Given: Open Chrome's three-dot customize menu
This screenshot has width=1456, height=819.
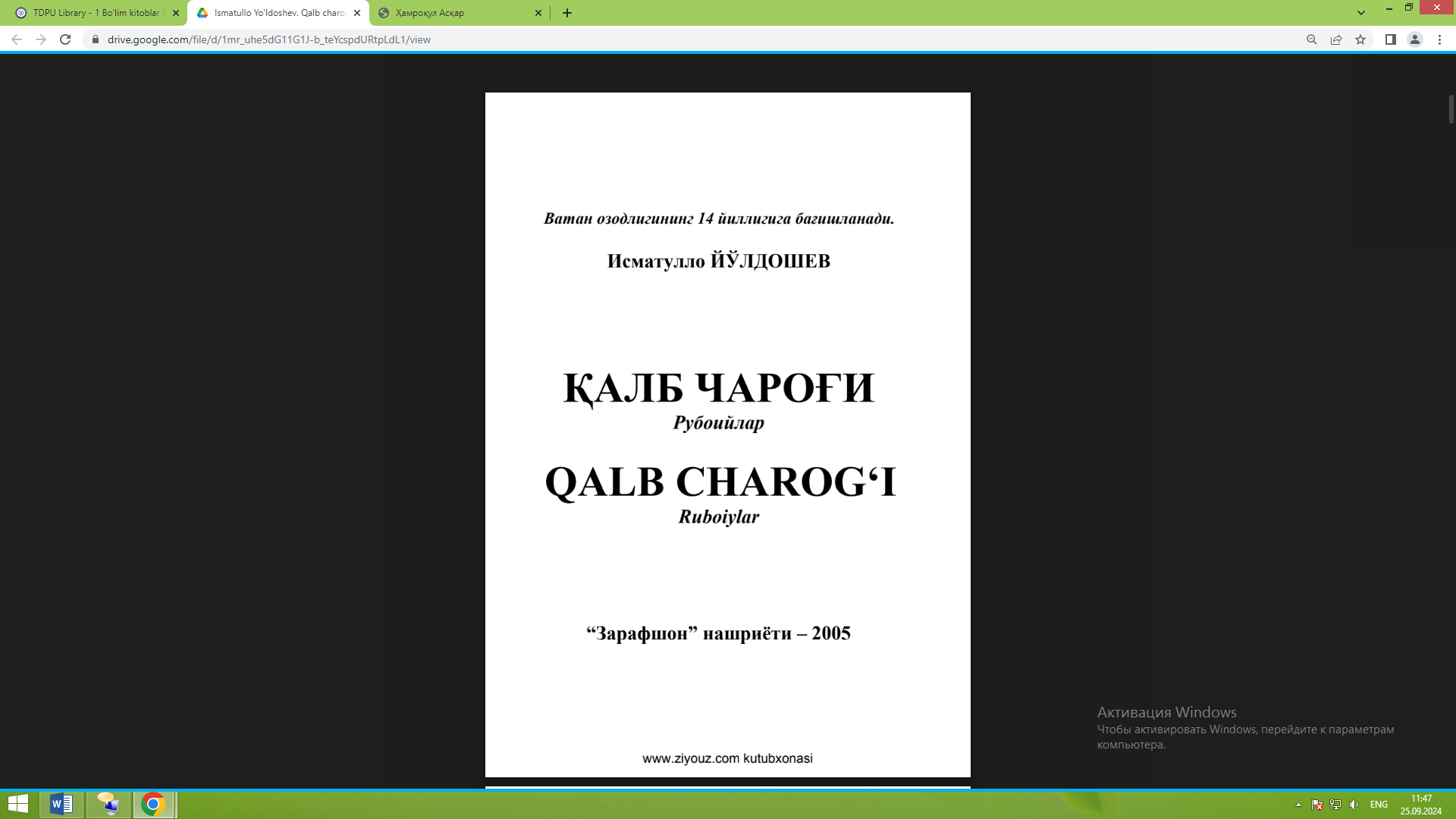Looking at the screenshot, I should click(x=1439, y=39).
